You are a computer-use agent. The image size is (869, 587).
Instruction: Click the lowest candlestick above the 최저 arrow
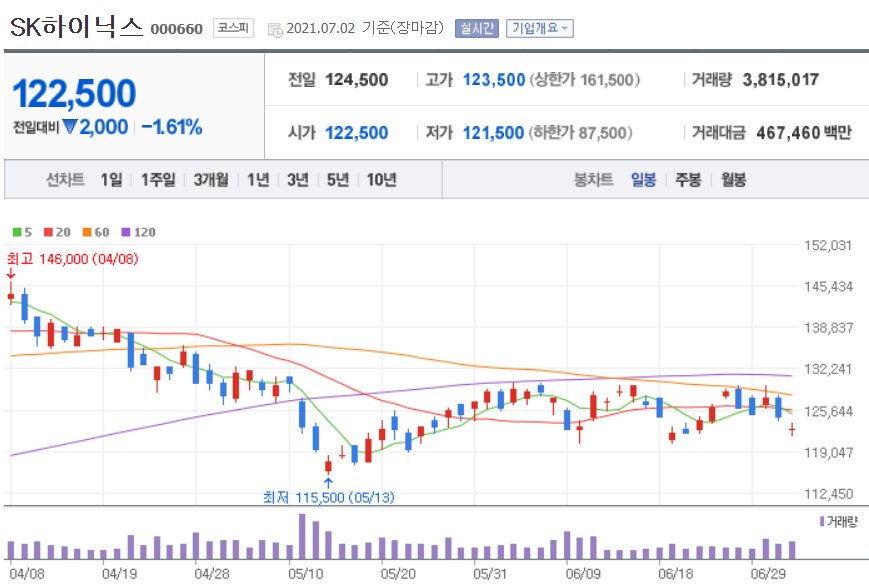[328, 465]
